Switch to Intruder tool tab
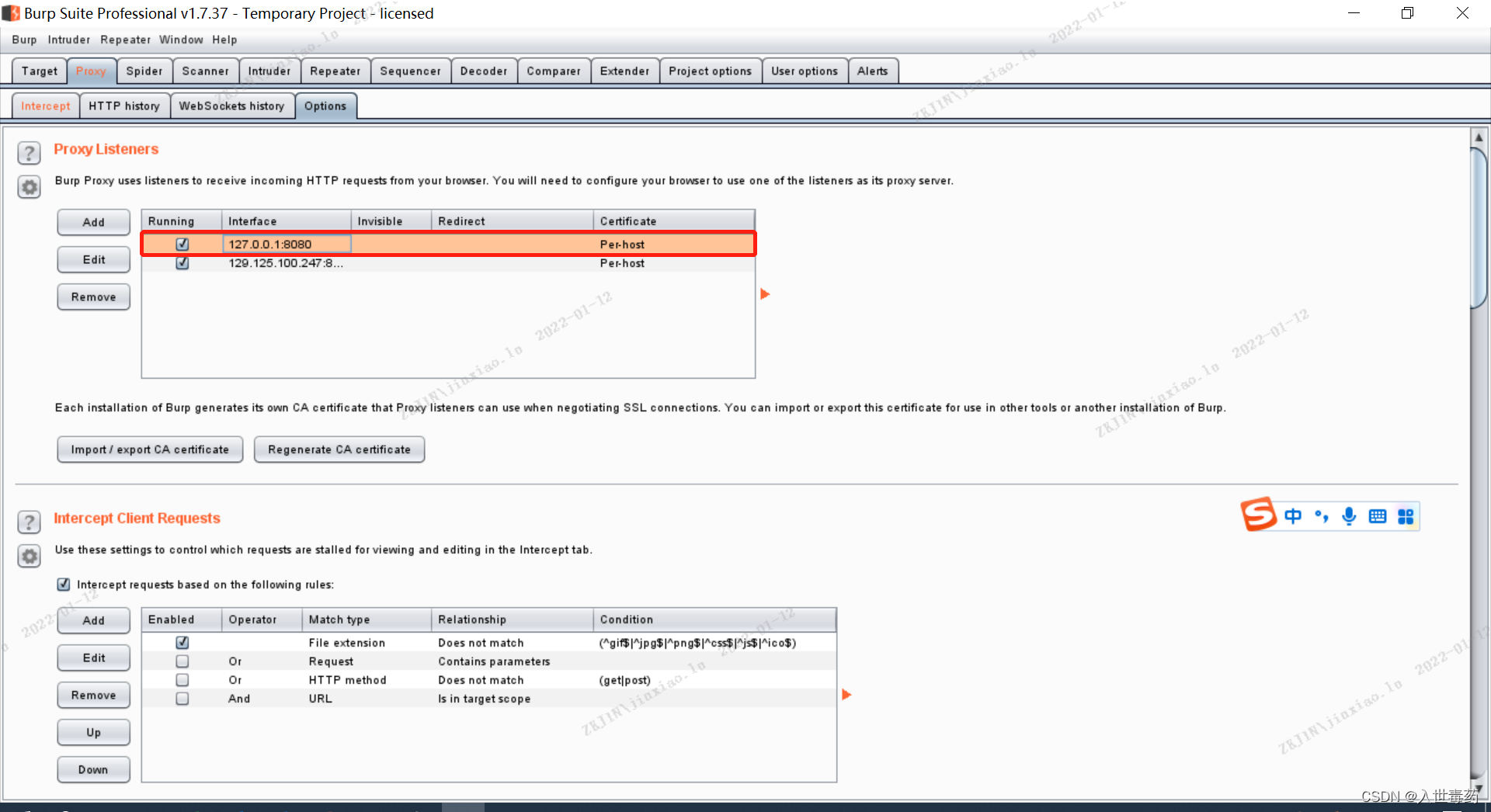The image size is (1491, 812). click(269, 71)
